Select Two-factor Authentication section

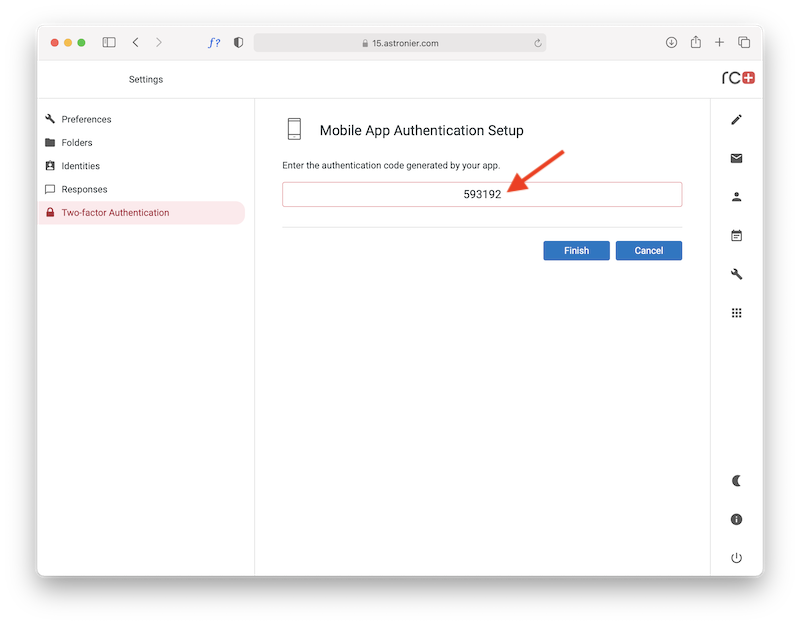click(142, 213)
